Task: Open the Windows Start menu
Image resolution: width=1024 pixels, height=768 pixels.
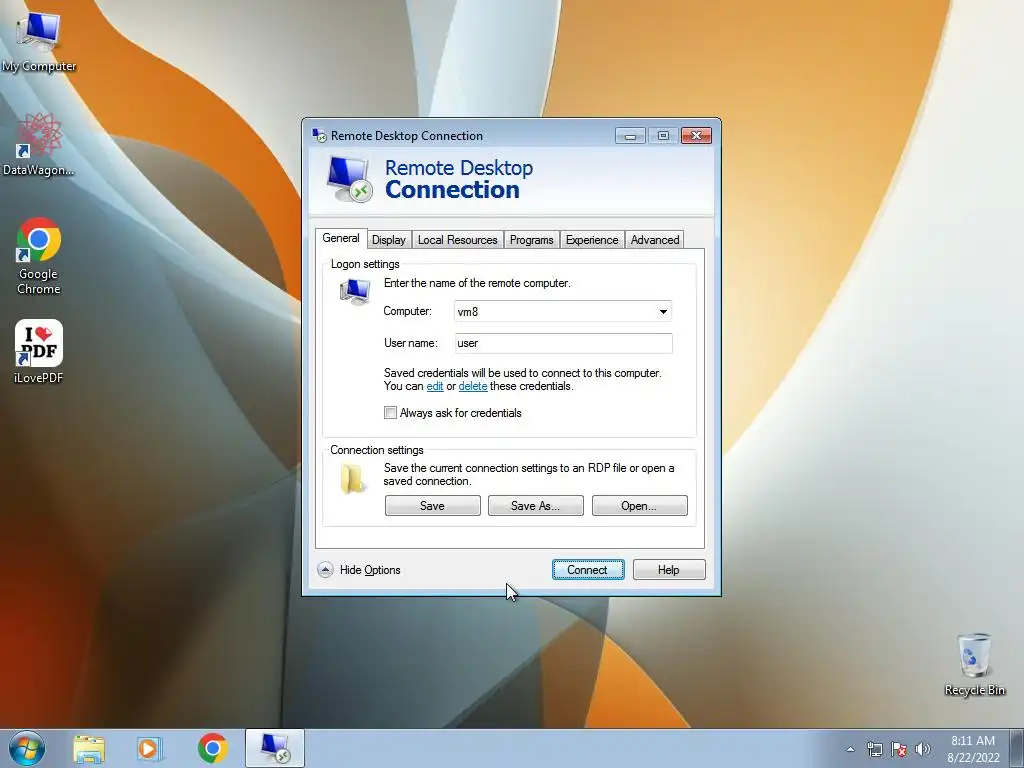Action: pyautogui.click(x=27, y=748)
